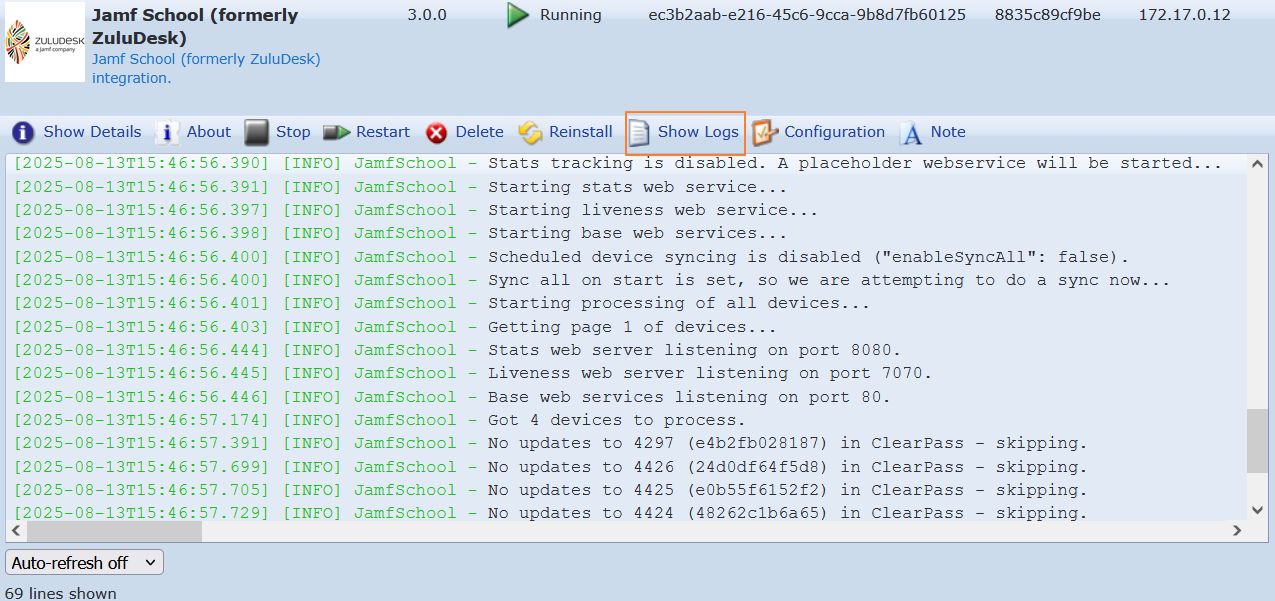Click log line Stats web server port 8080

point(458,350)
